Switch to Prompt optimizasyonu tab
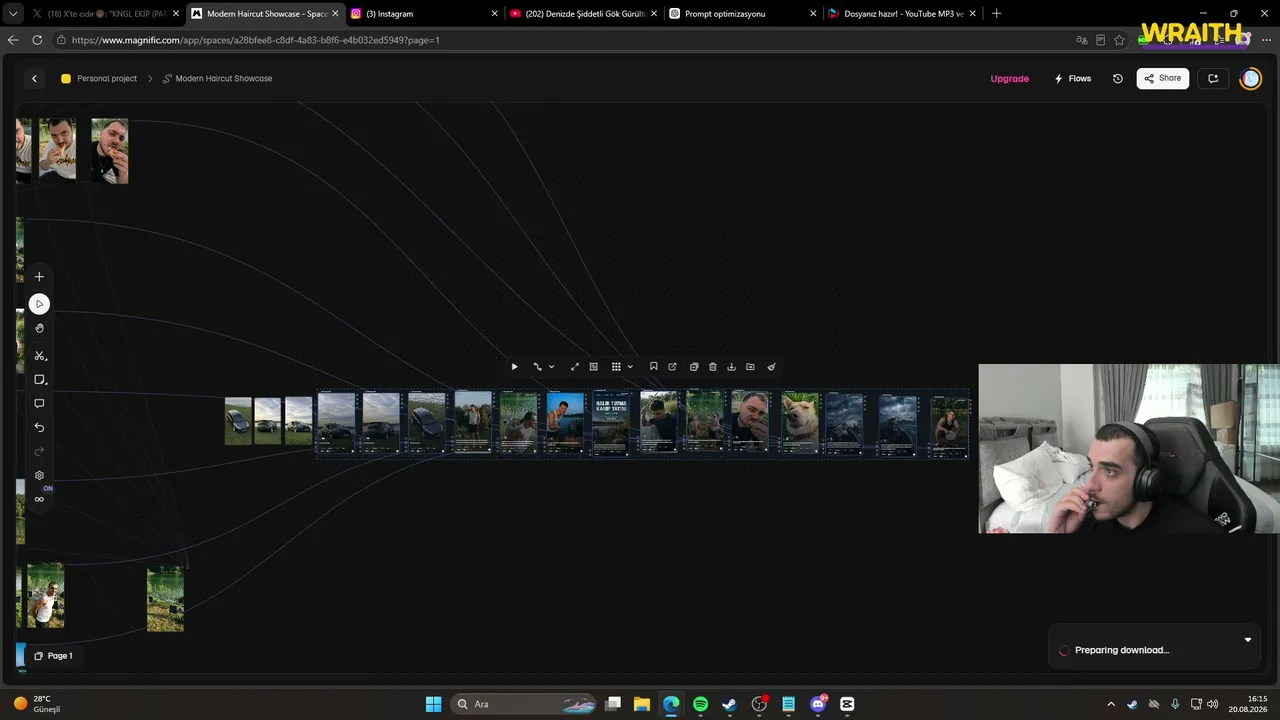 tap(741, 14)
